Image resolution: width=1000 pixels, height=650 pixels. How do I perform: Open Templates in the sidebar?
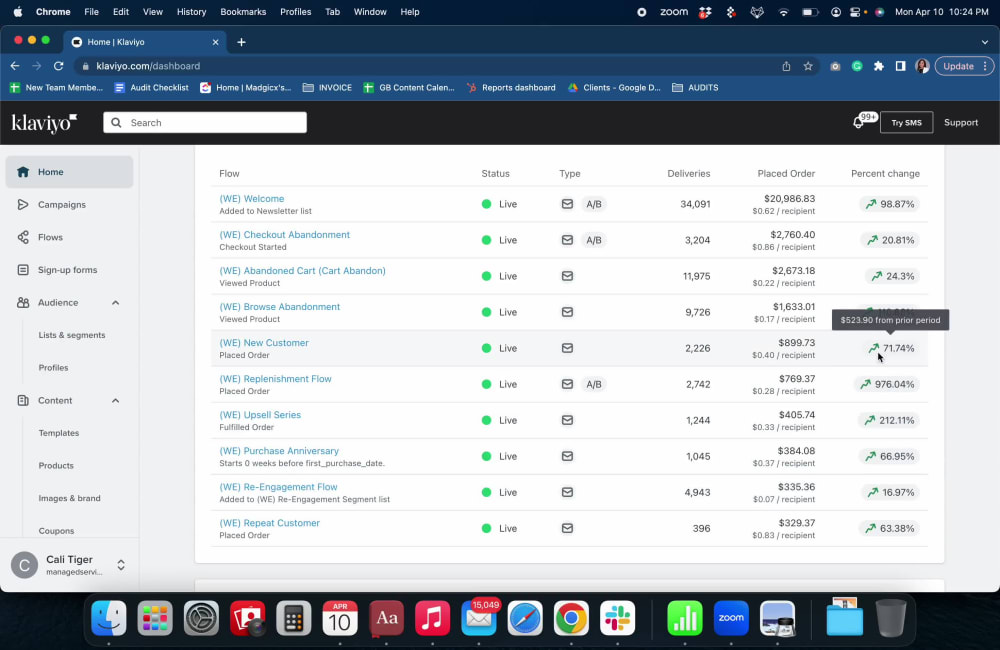(x=59, y=433)
